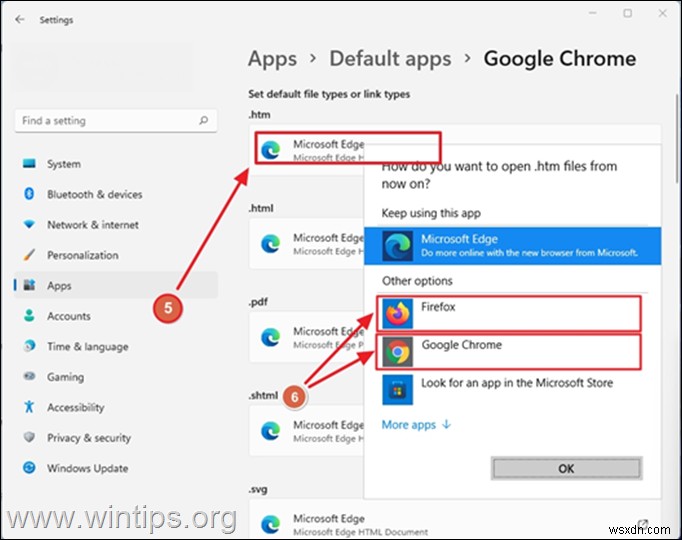Change the .svg default app entry
682x540 pixels.
point(455,520)
